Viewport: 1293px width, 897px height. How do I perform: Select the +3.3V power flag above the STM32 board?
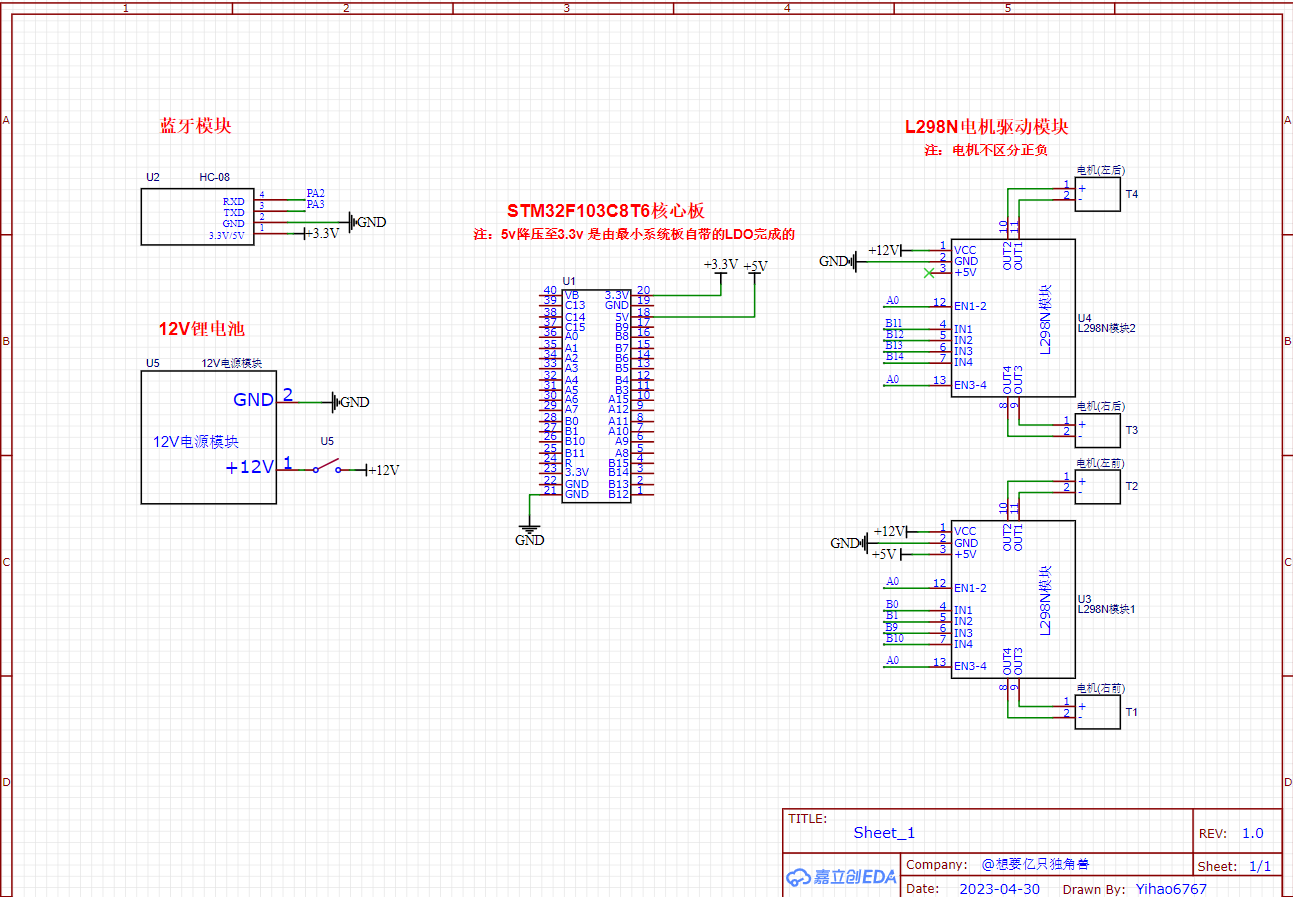[x=720, y=269]
